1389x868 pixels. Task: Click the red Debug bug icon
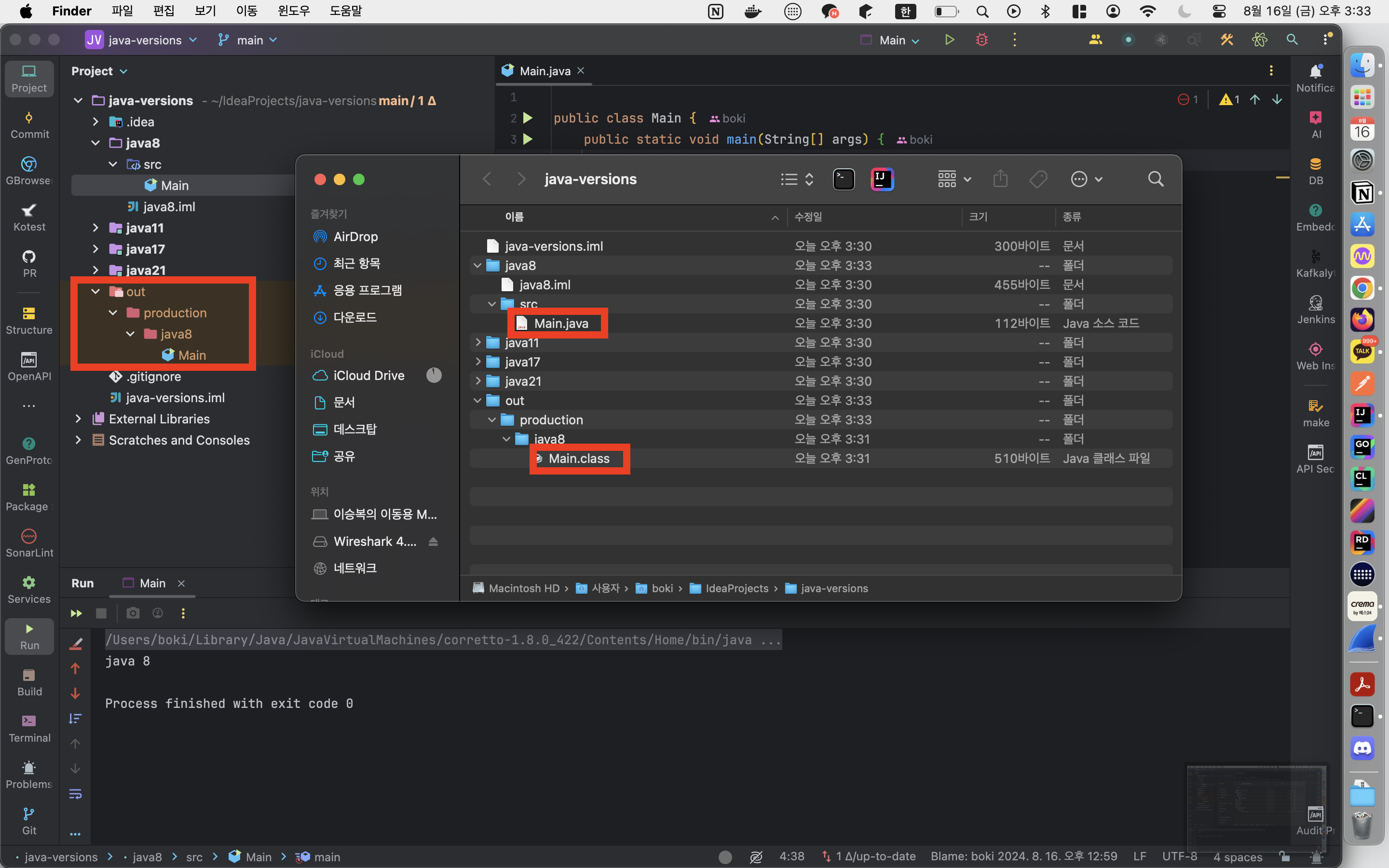[x=982, y=40]
